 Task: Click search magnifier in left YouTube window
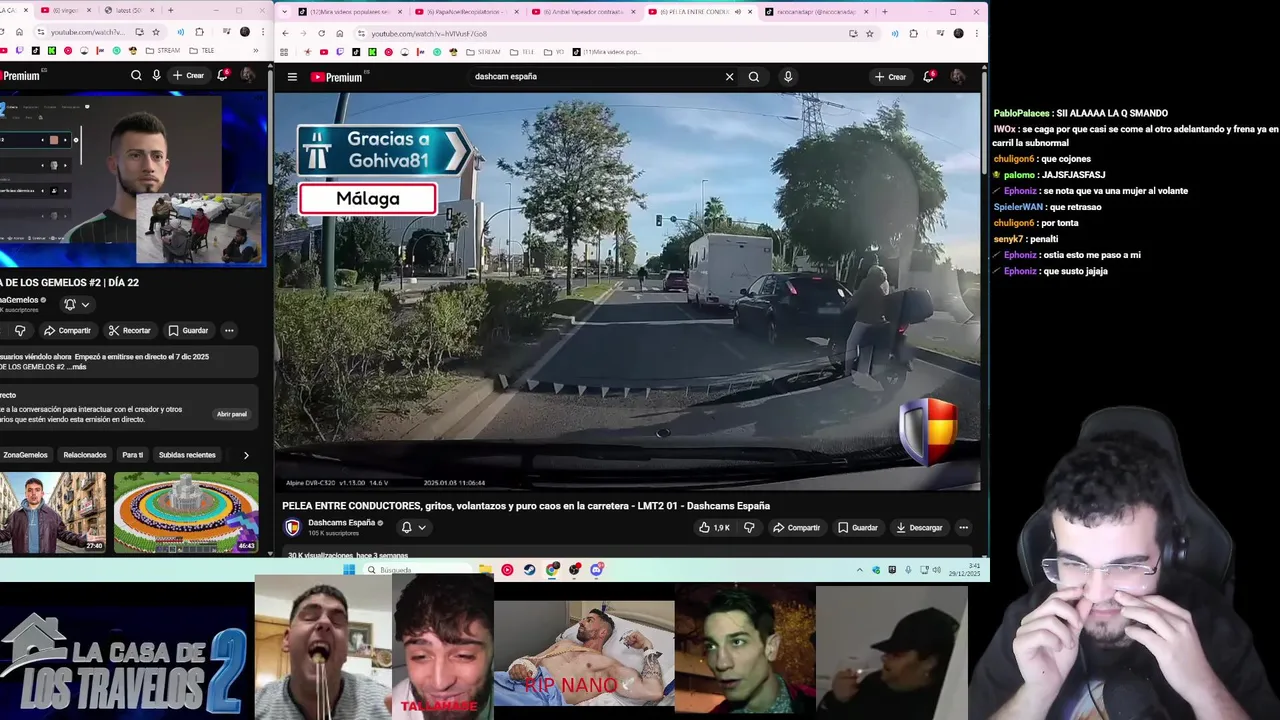tap(136, 75)
